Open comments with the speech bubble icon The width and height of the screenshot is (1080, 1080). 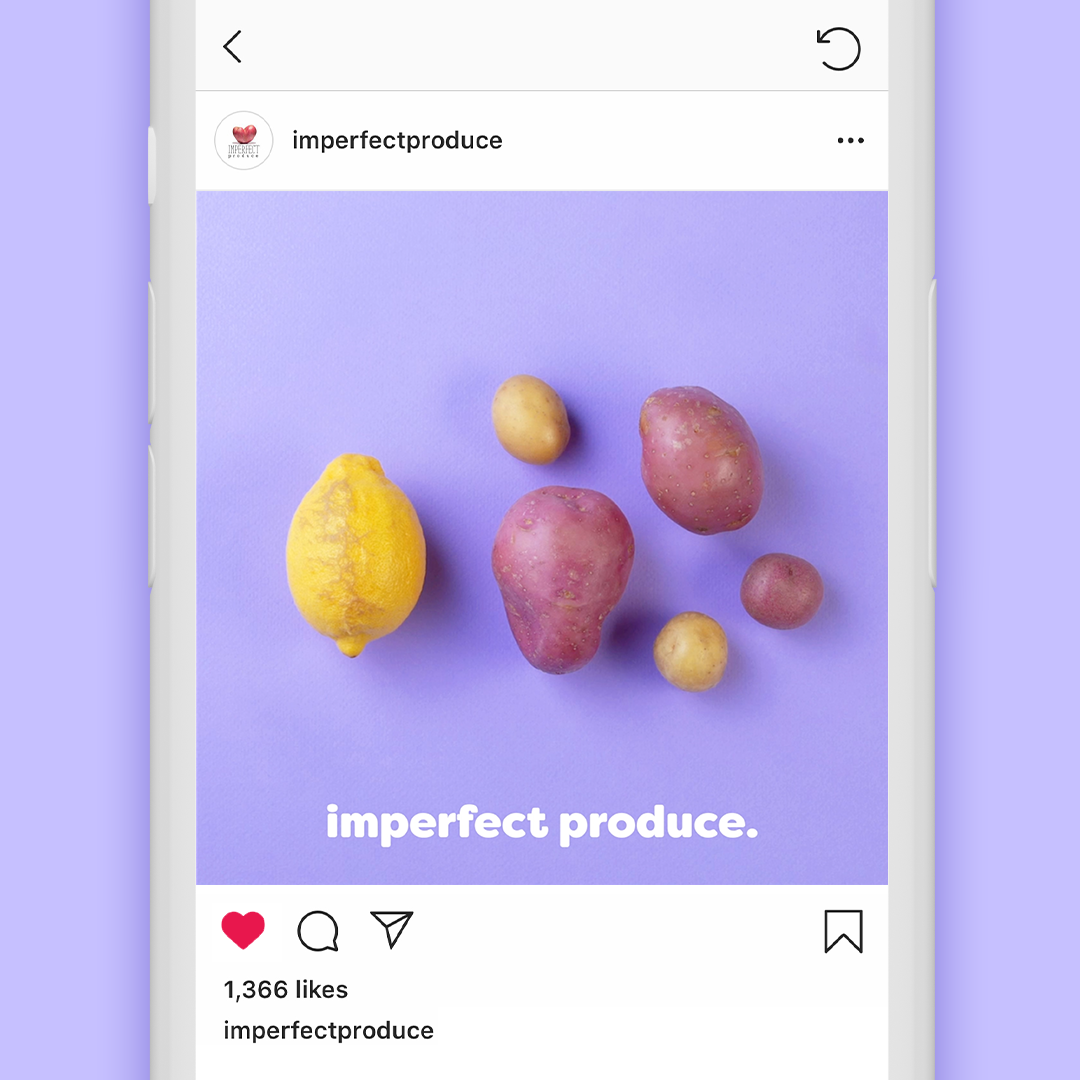pos(318,931)
